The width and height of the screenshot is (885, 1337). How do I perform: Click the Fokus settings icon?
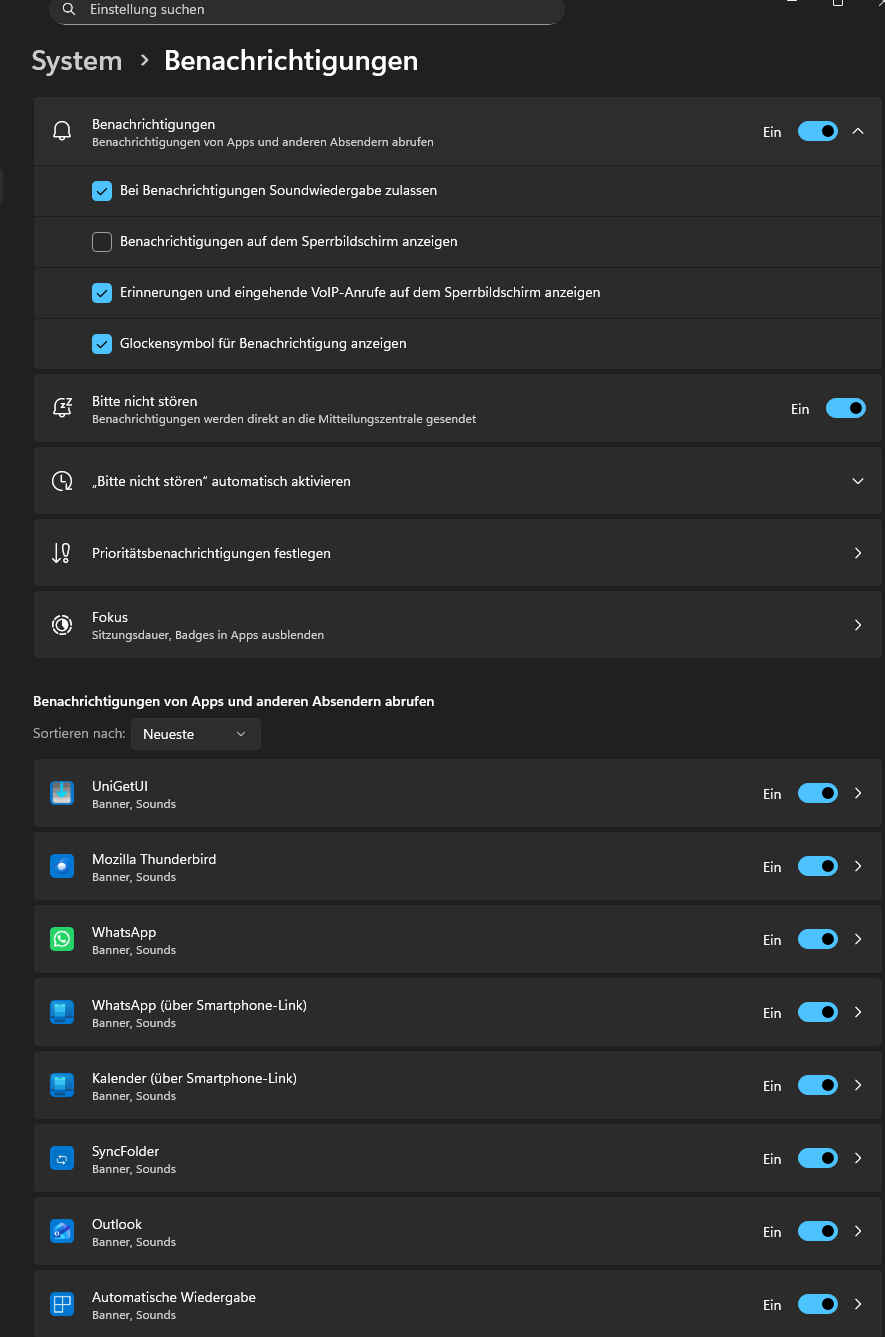point(62,625)
